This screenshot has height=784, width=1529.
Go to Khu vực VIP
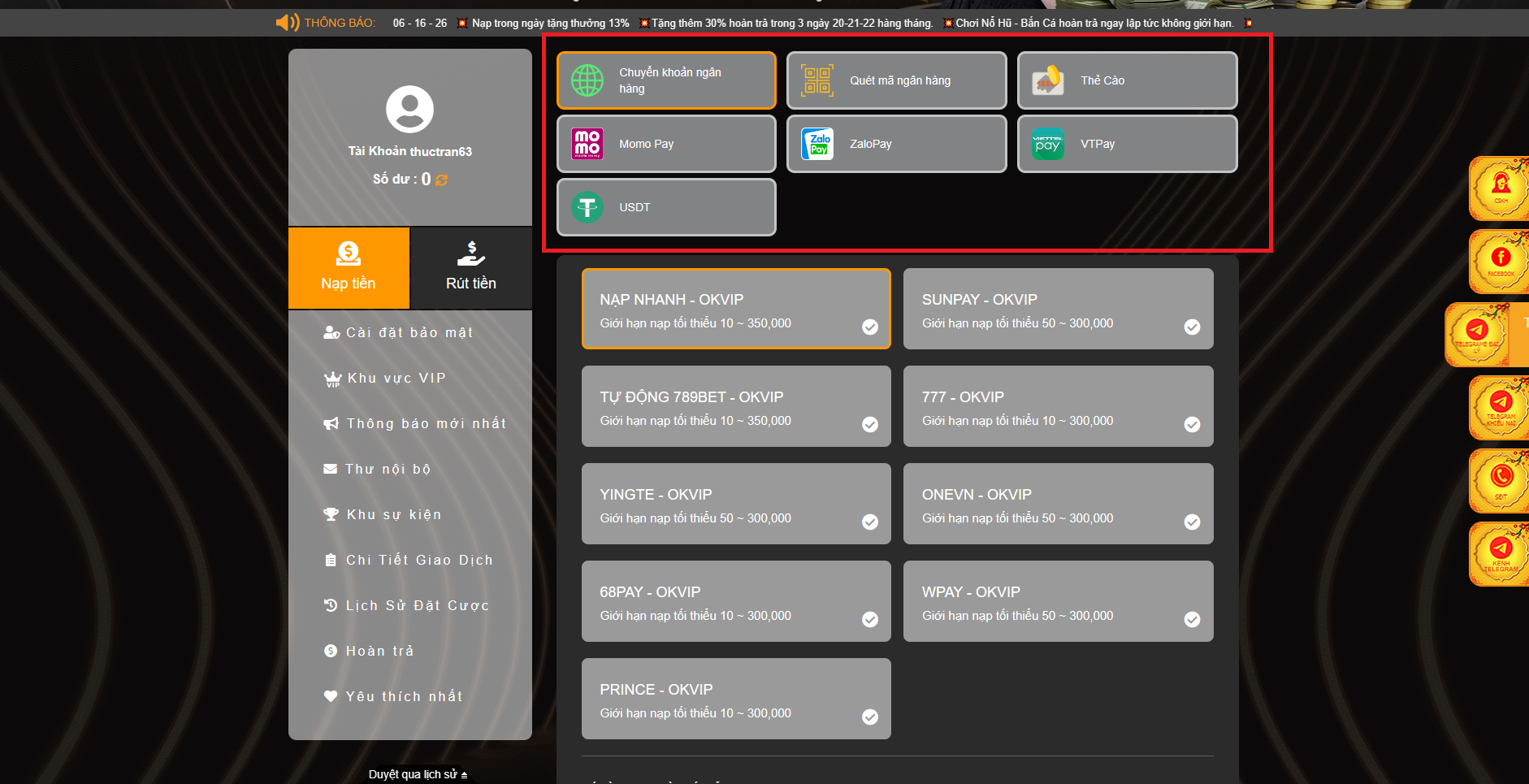[396, 378]
